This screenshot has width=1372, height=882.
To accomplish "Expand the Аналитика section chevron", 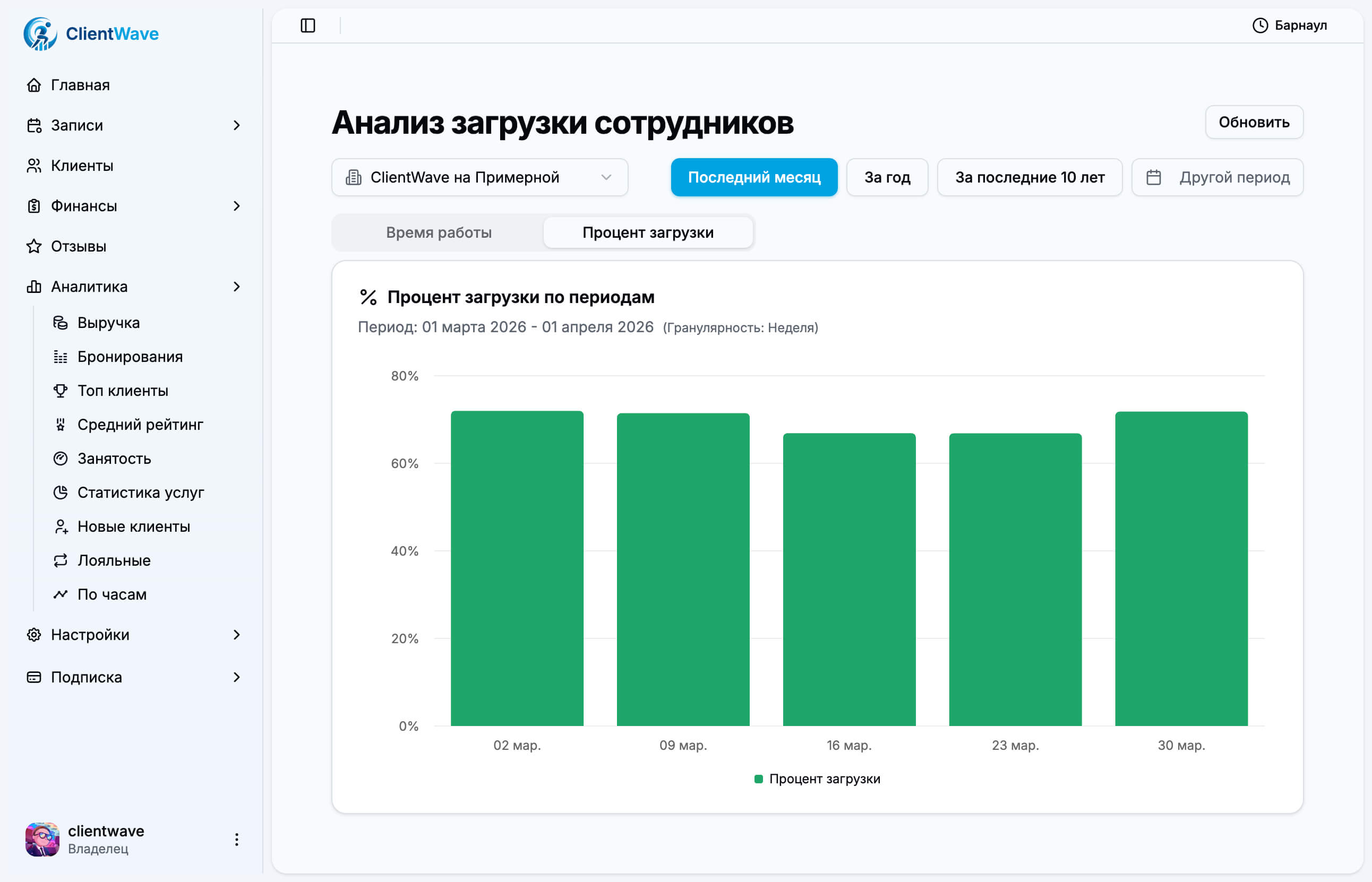I will pyautogui.click(x=237, y=287).
